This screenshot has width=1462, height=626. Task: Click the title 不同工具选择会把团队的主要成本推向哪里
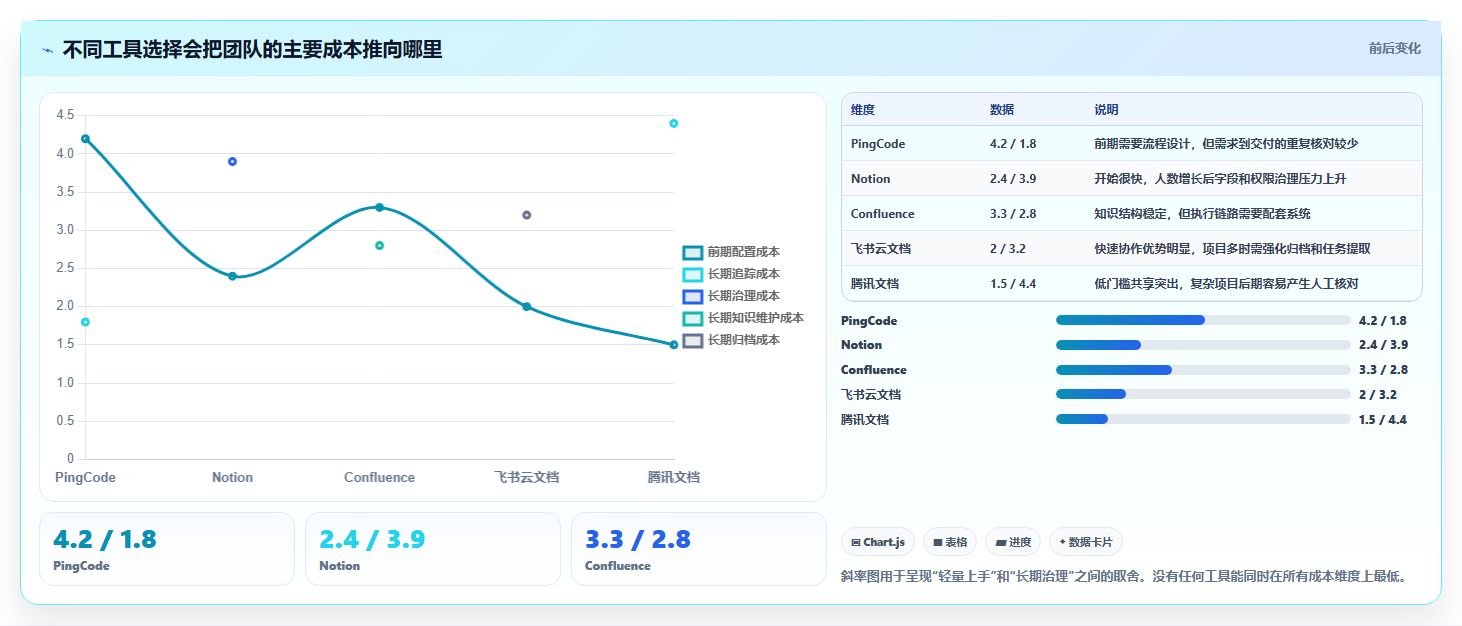tap(252, 50)
